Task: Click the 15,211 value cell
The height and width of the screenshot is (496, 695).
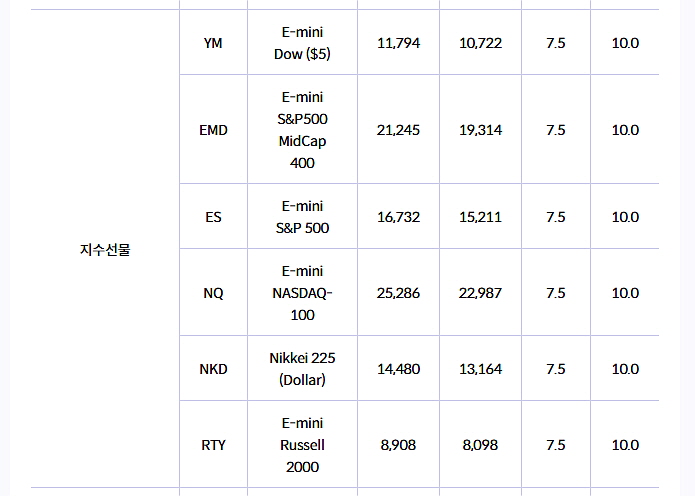Action: [x=480, y=217]
